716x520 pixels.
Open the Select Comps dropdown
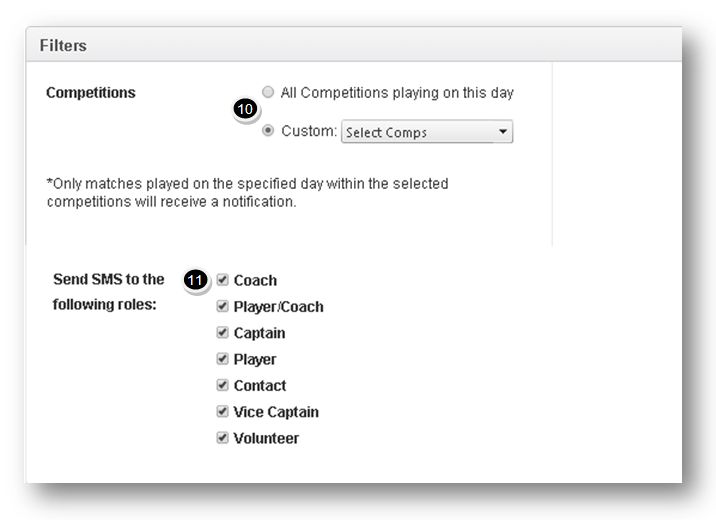427,132
